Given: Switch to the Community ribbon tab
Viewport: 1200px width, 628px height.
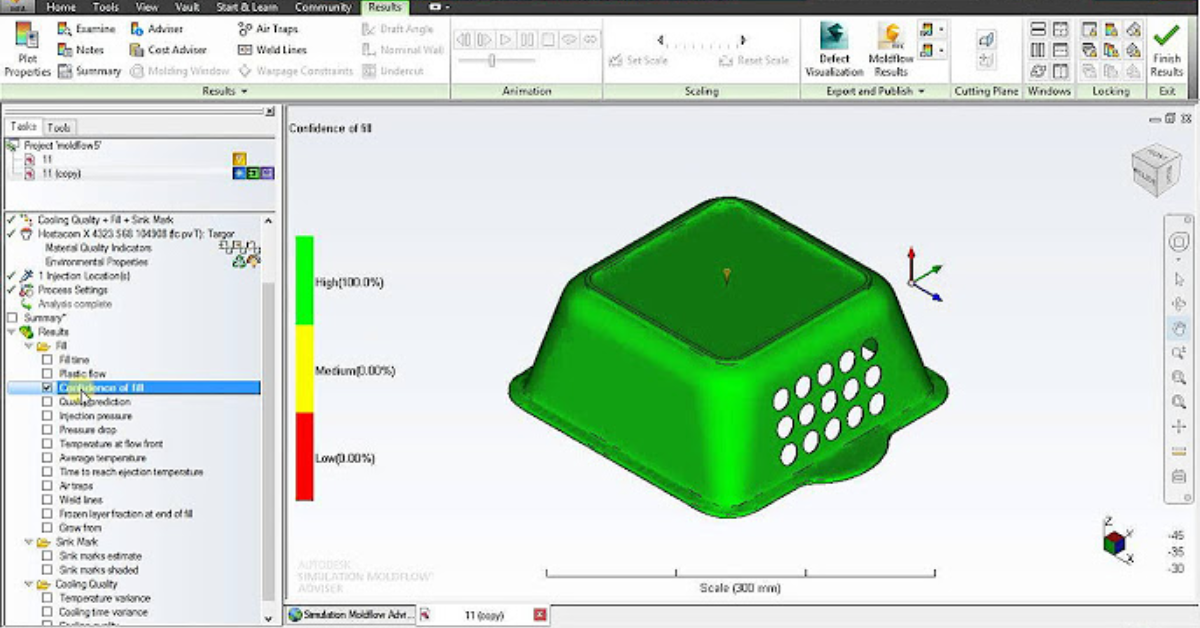Looking at the screenshot, I should (323, 7).
